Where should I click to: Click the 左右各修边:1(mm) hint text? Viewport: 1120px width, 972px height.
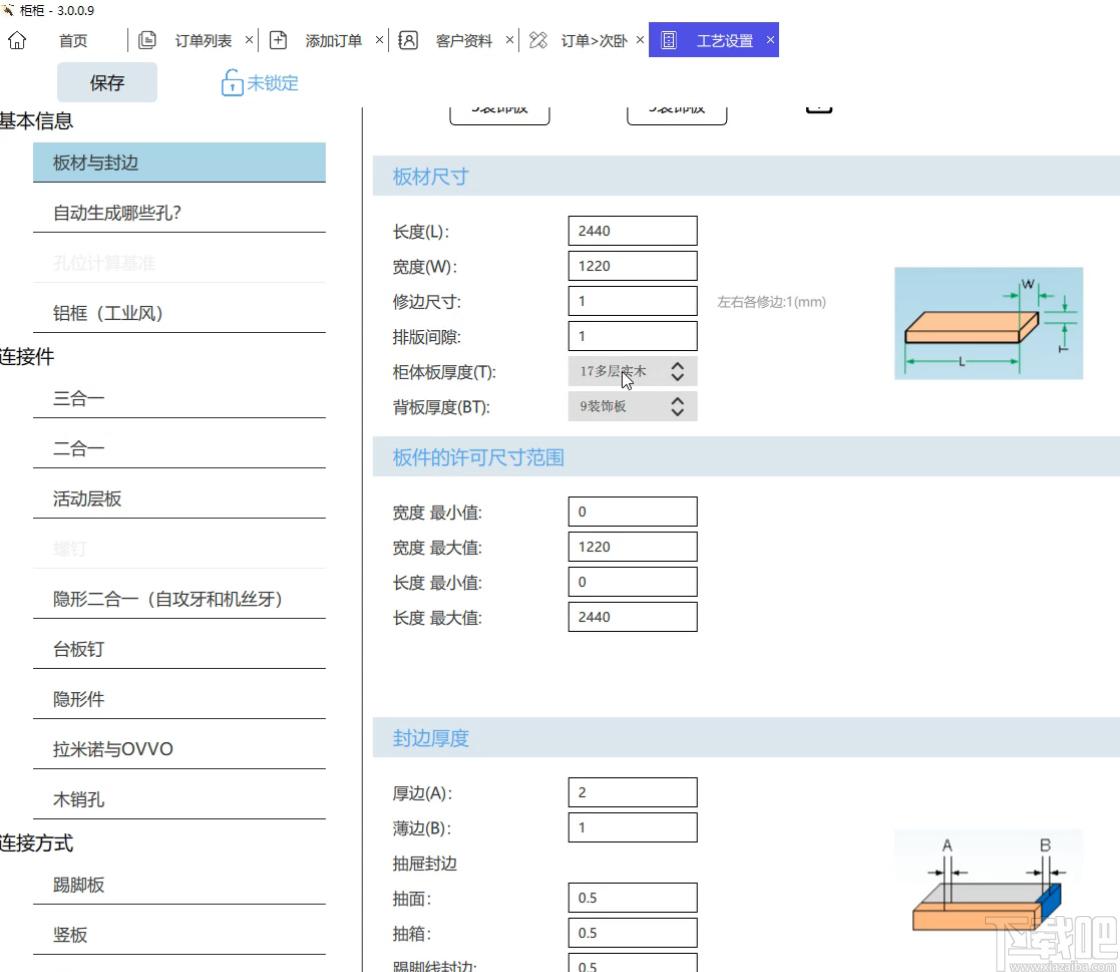771,301
